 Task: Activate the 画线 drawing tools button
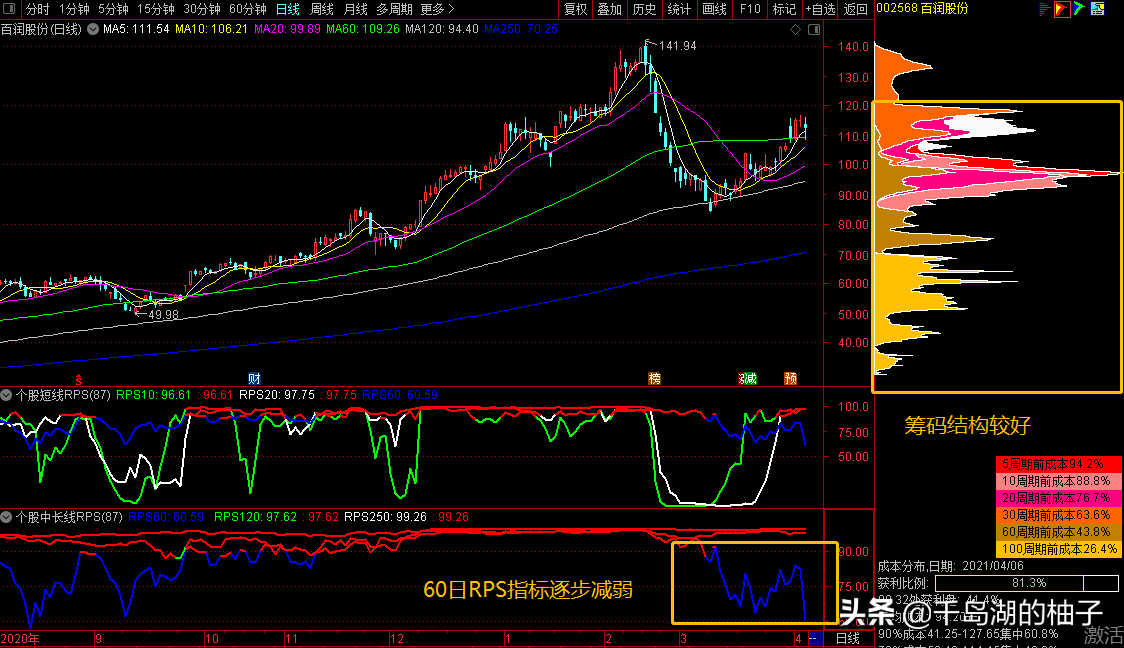pyautogui.click(x=714, y=9)
